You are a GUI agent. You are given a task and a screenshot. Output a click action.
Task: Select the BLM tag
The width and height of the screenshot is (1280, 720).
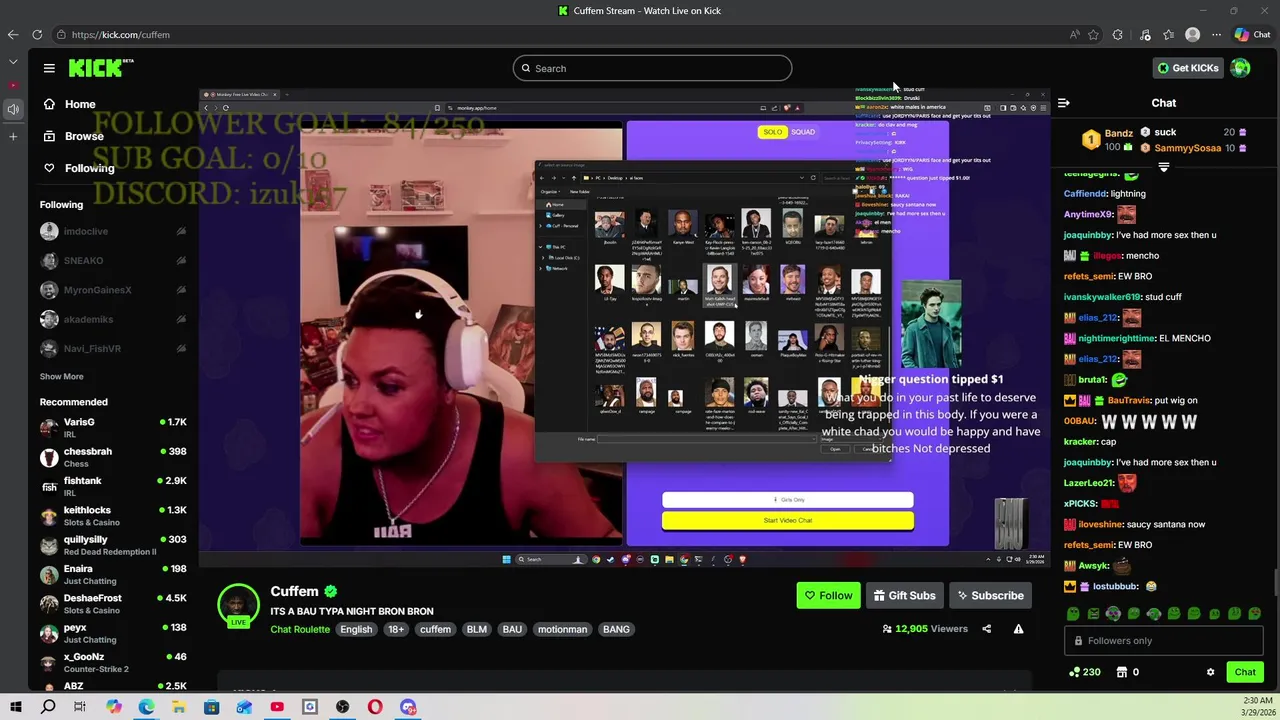[477, 629]
